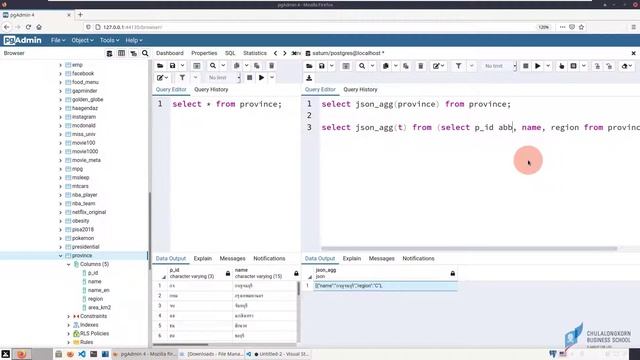Select the area_km2 column in tree
This screenshot has height=360, width=640.
click(99, 308)
